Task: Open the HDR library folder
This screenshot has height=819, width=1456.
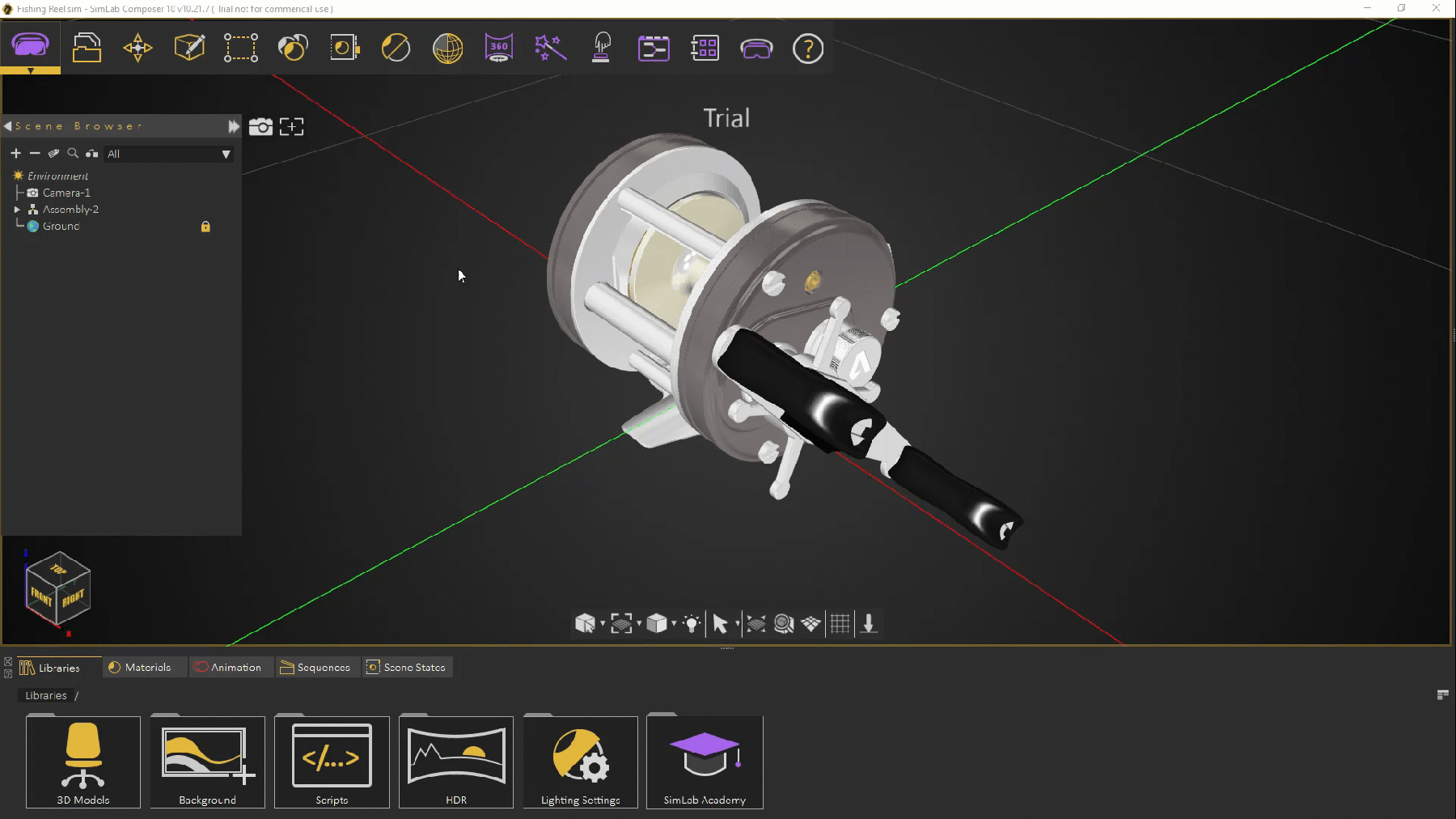Action: pos(456,762)
